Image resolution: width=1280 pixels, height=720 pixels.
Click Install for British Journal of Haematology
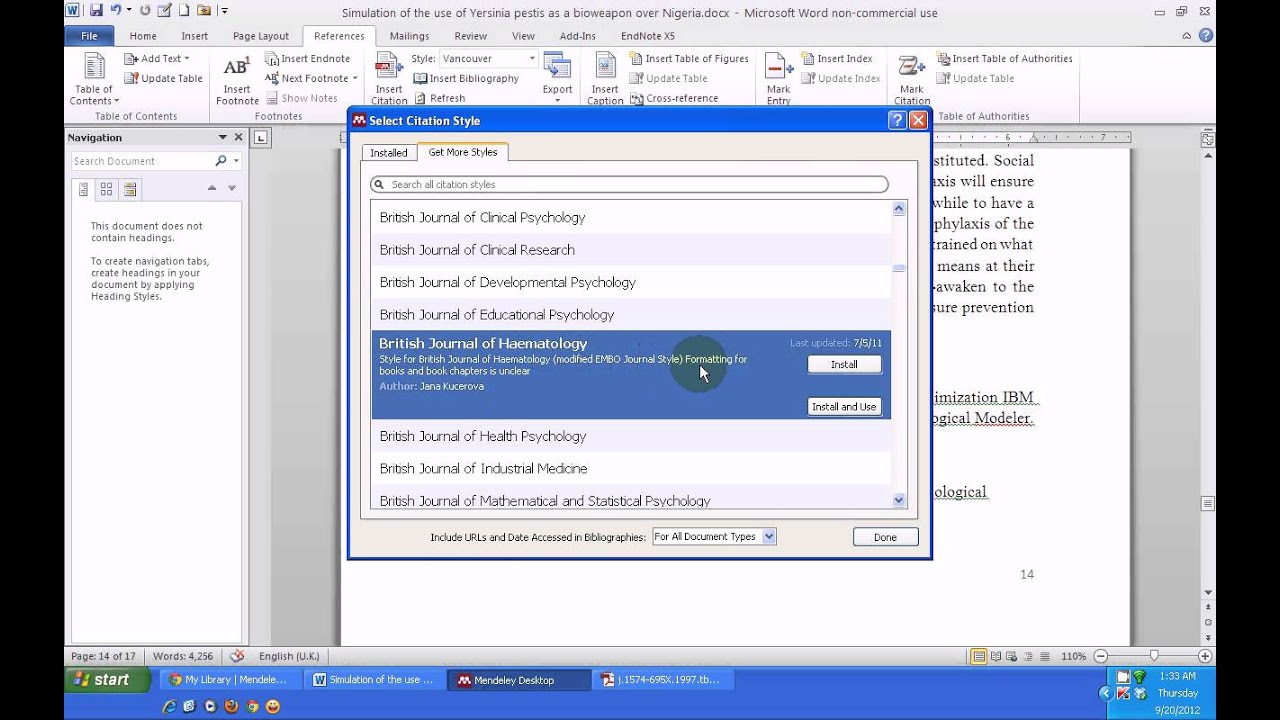point(844,365)
